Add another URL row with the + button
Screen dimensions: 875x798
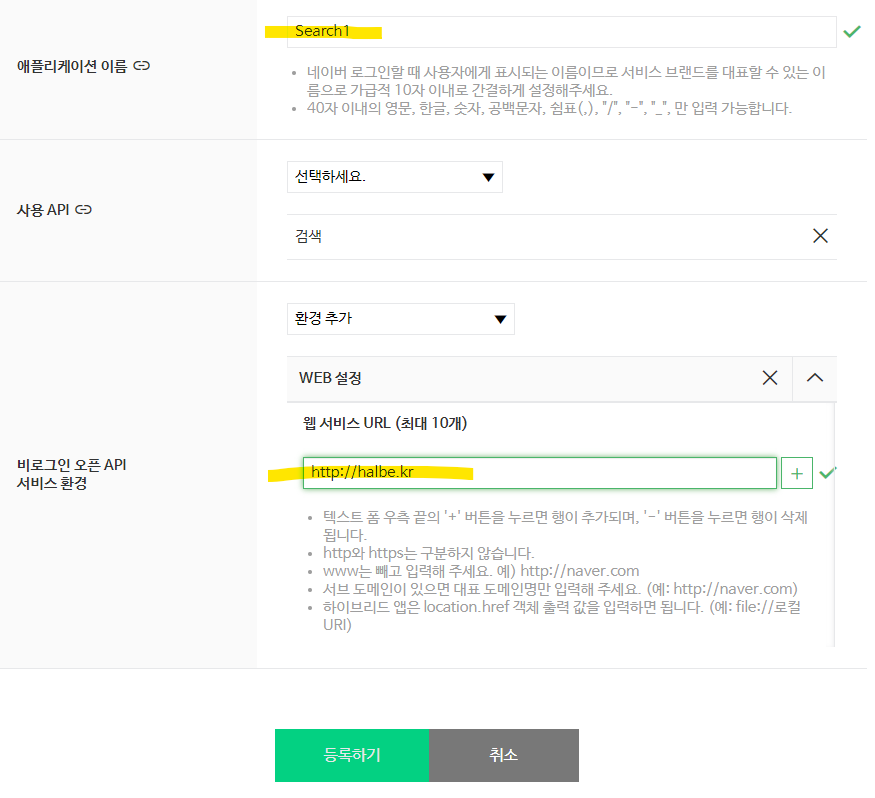(x=797, y=472)
